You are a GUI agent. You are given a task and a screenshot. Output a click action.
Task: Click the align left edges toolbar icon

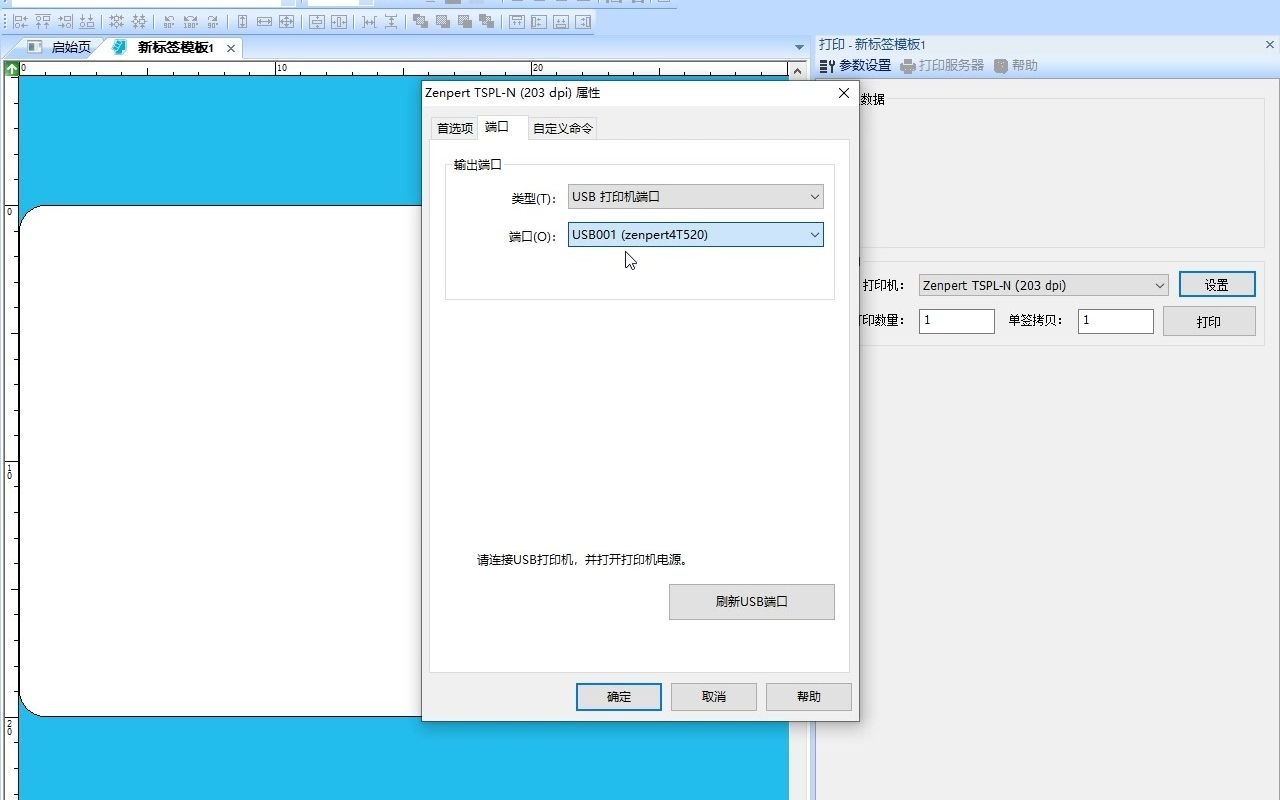pos(20,21)
